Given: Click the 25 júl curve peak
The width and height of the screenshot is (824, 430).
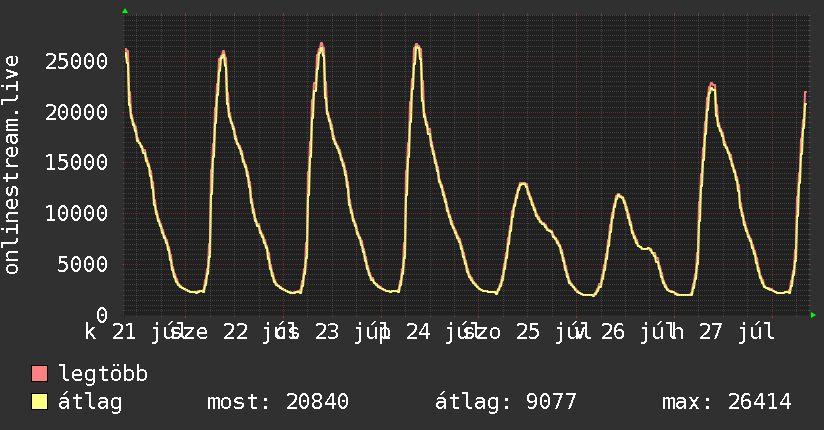Looking at the screenshot, I should [522, 183].
